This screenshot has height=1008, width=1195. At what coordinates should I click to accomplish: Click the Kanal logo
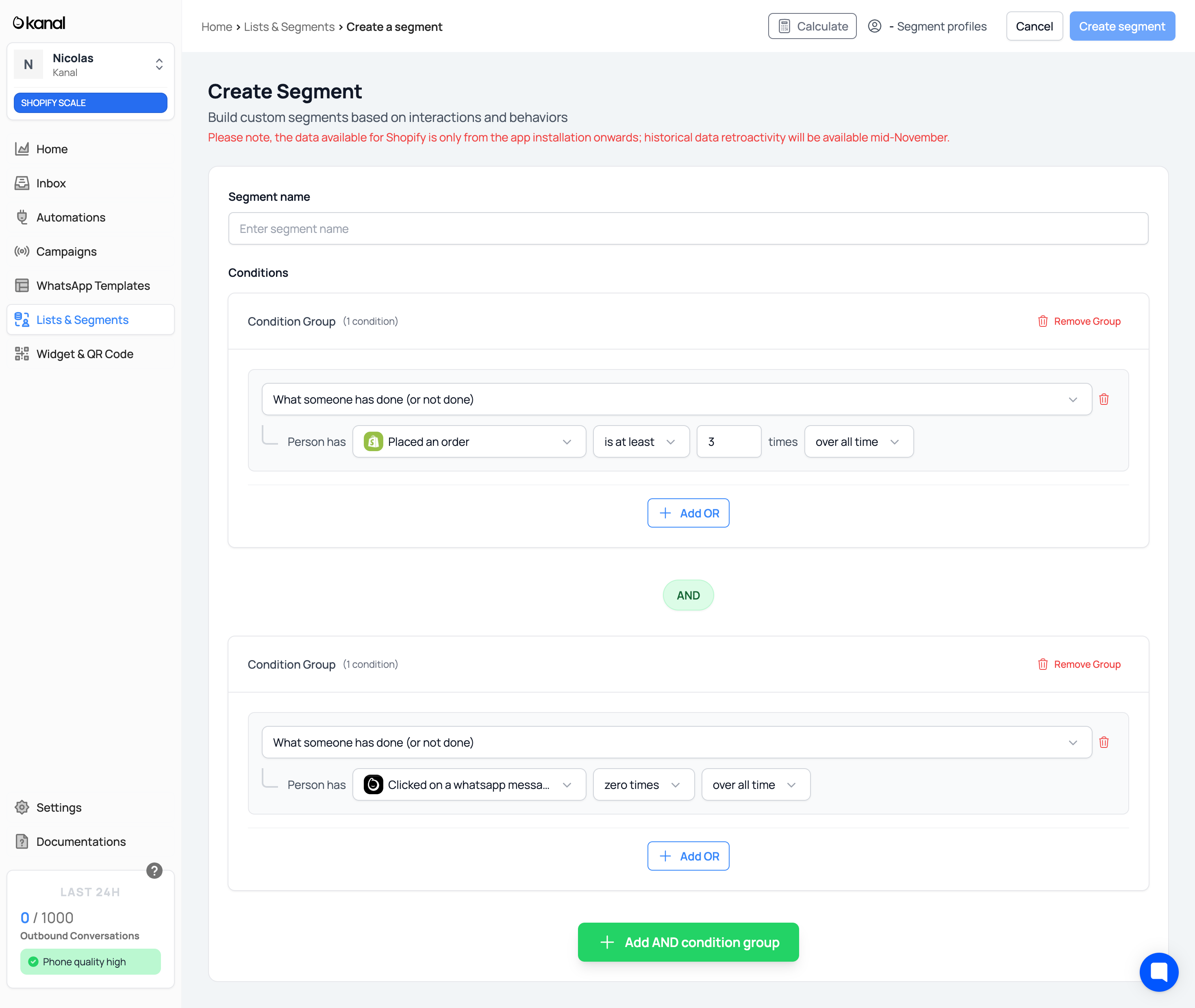pos(39,23)
